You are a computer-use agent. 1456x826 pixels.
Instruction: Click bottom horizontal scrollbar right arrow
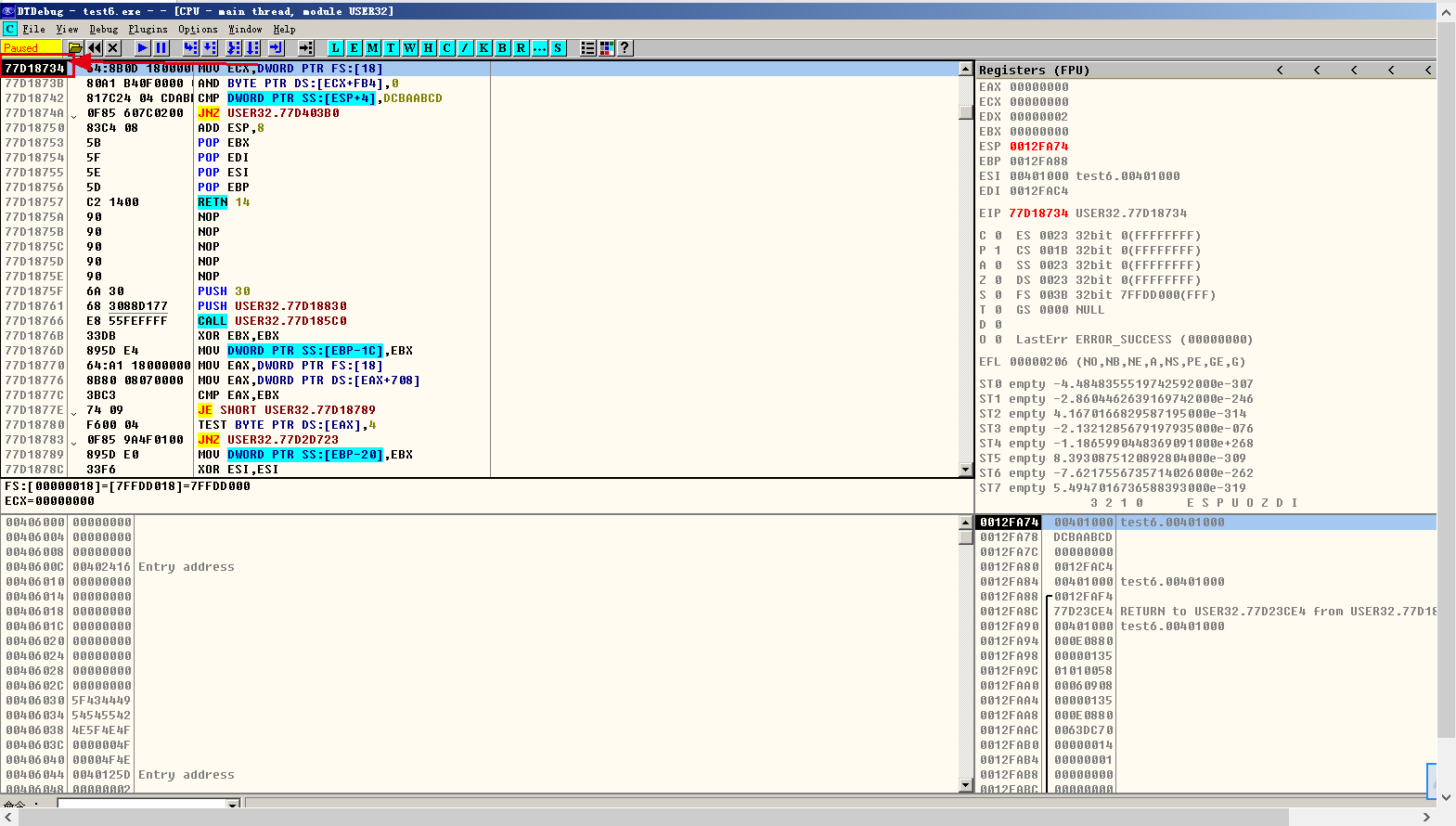(1427, 817)
